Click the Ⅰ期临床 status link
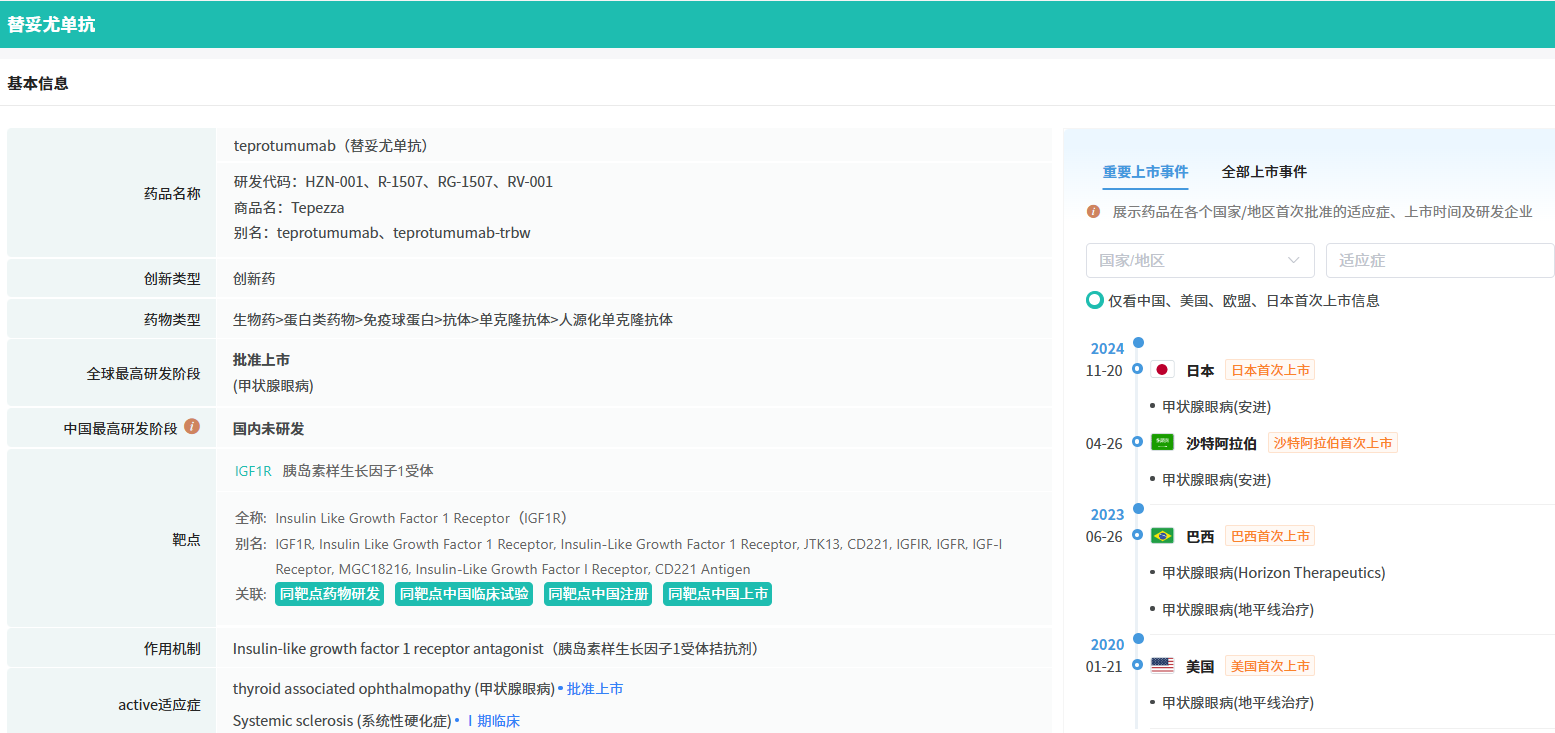This screenshot has width=1555, height=733. coord(492,721)
